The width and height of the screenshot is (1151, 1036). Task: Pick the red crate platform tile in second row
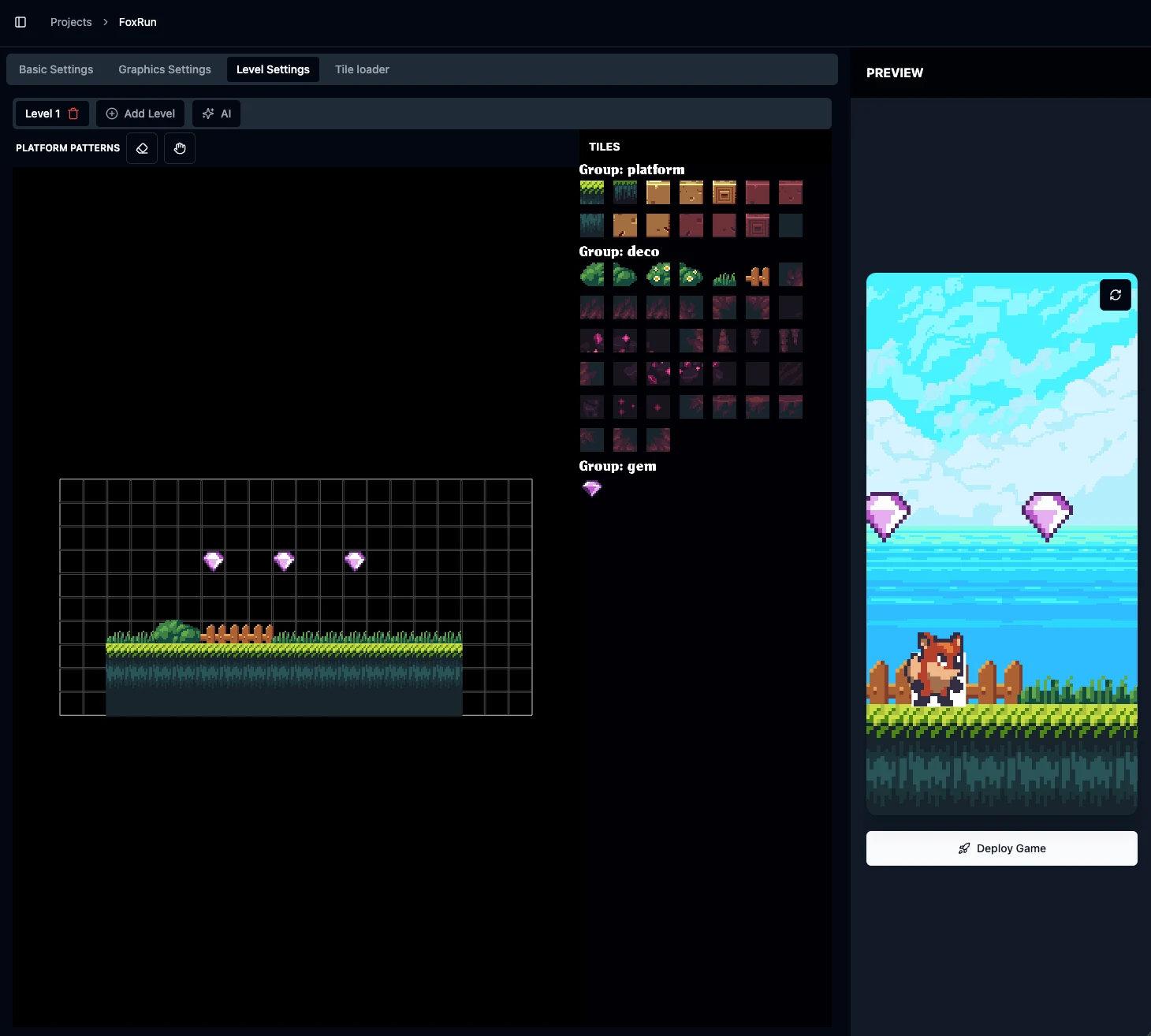758,225
